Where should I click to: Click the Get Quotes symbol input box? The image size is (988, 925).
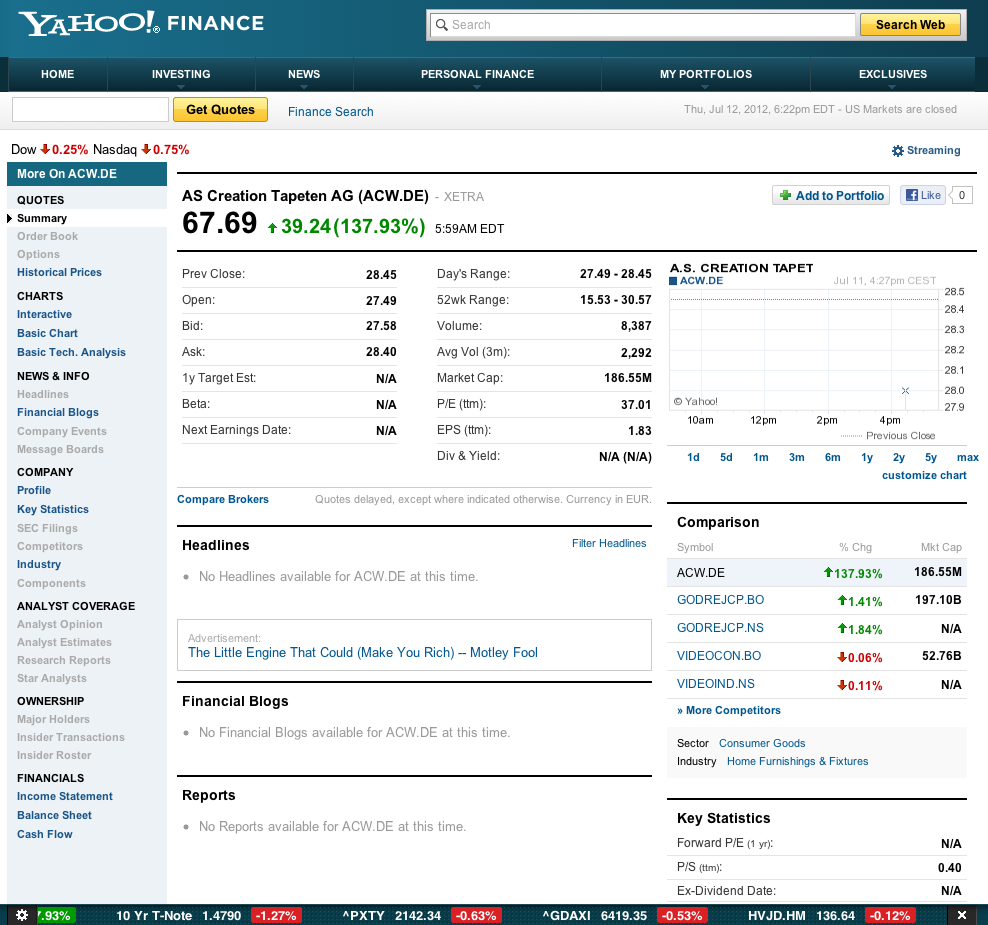coord(90,110)
